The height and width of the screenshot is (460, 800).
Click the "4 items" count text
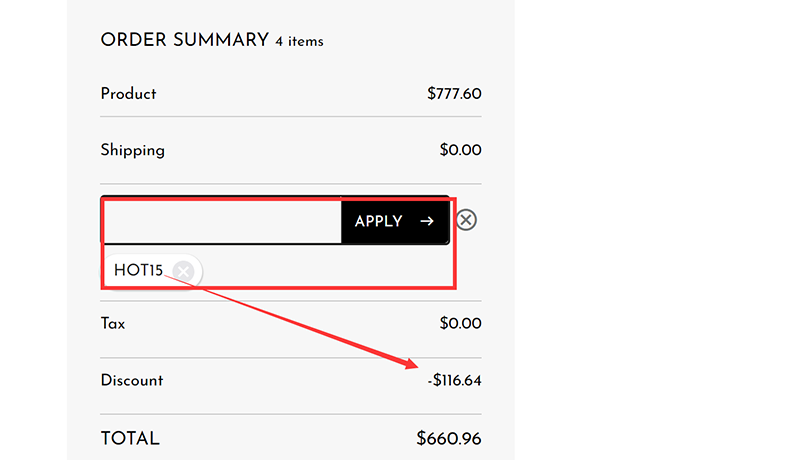[x=299, y=42]
